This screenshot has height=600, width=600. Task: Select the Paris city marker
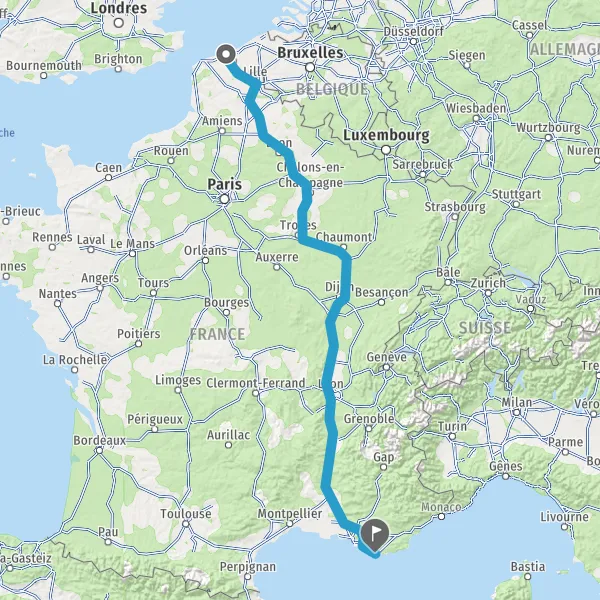[x=225, y=199]
